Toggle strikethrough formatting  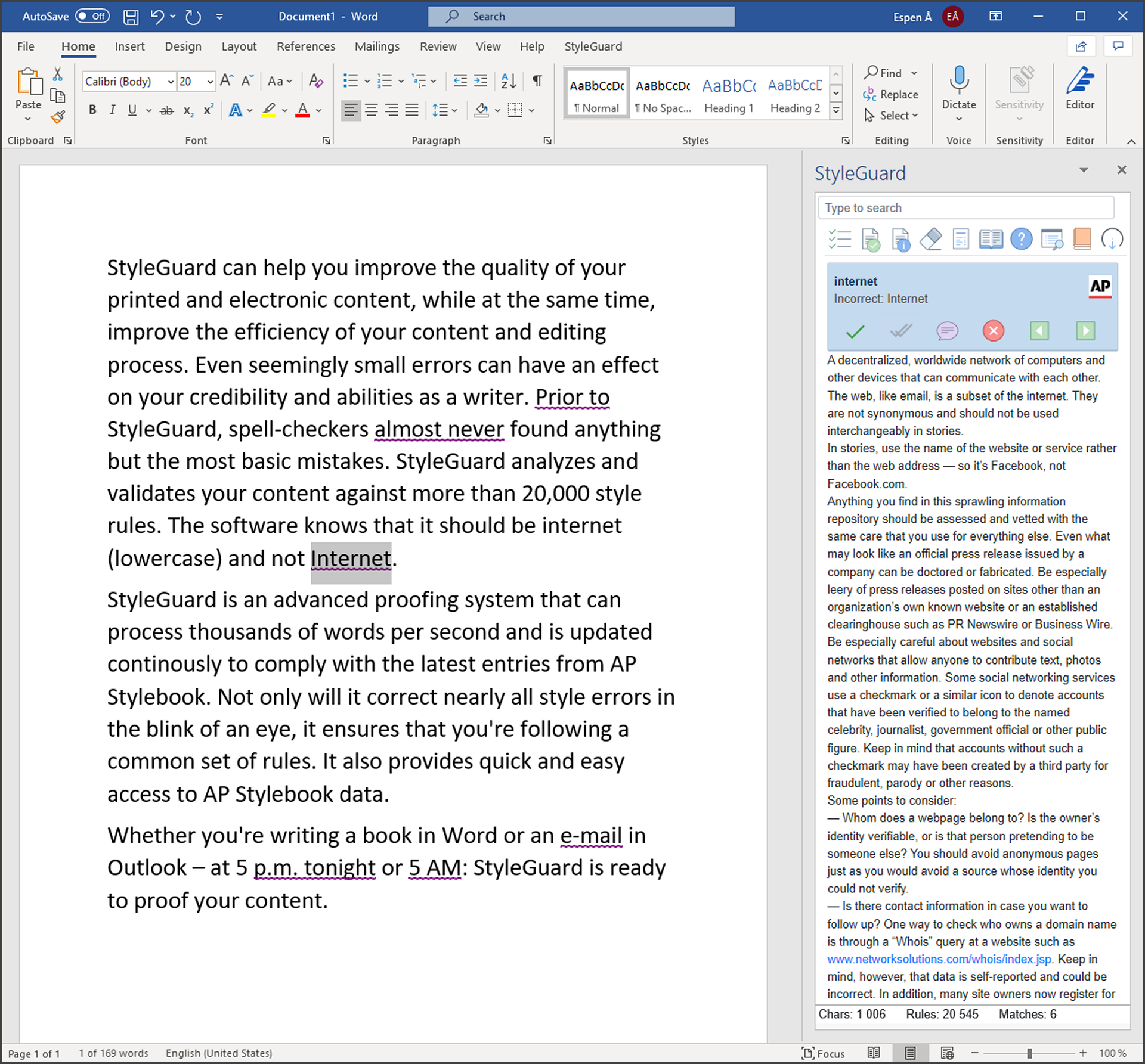(166, 110)
